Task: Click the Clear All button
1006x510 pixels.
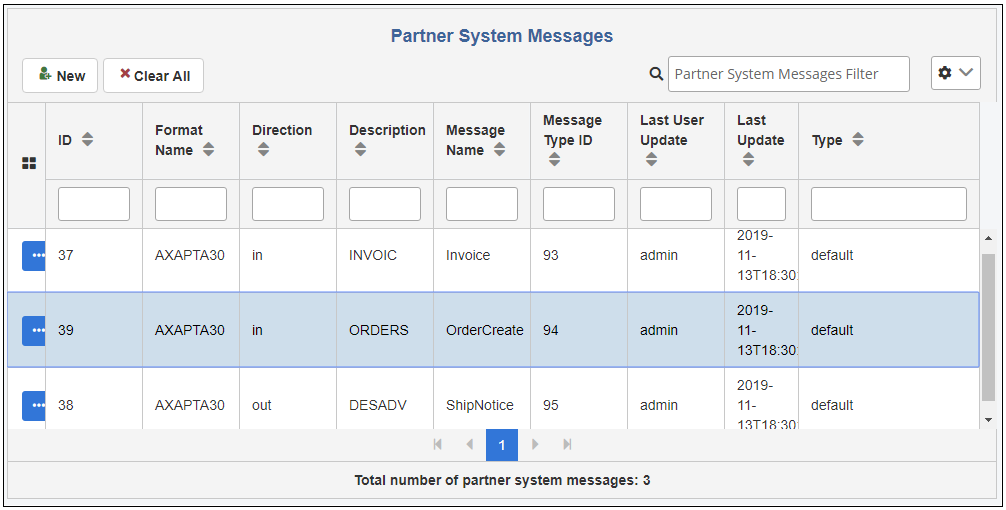Action: click(x=153, y=76)
